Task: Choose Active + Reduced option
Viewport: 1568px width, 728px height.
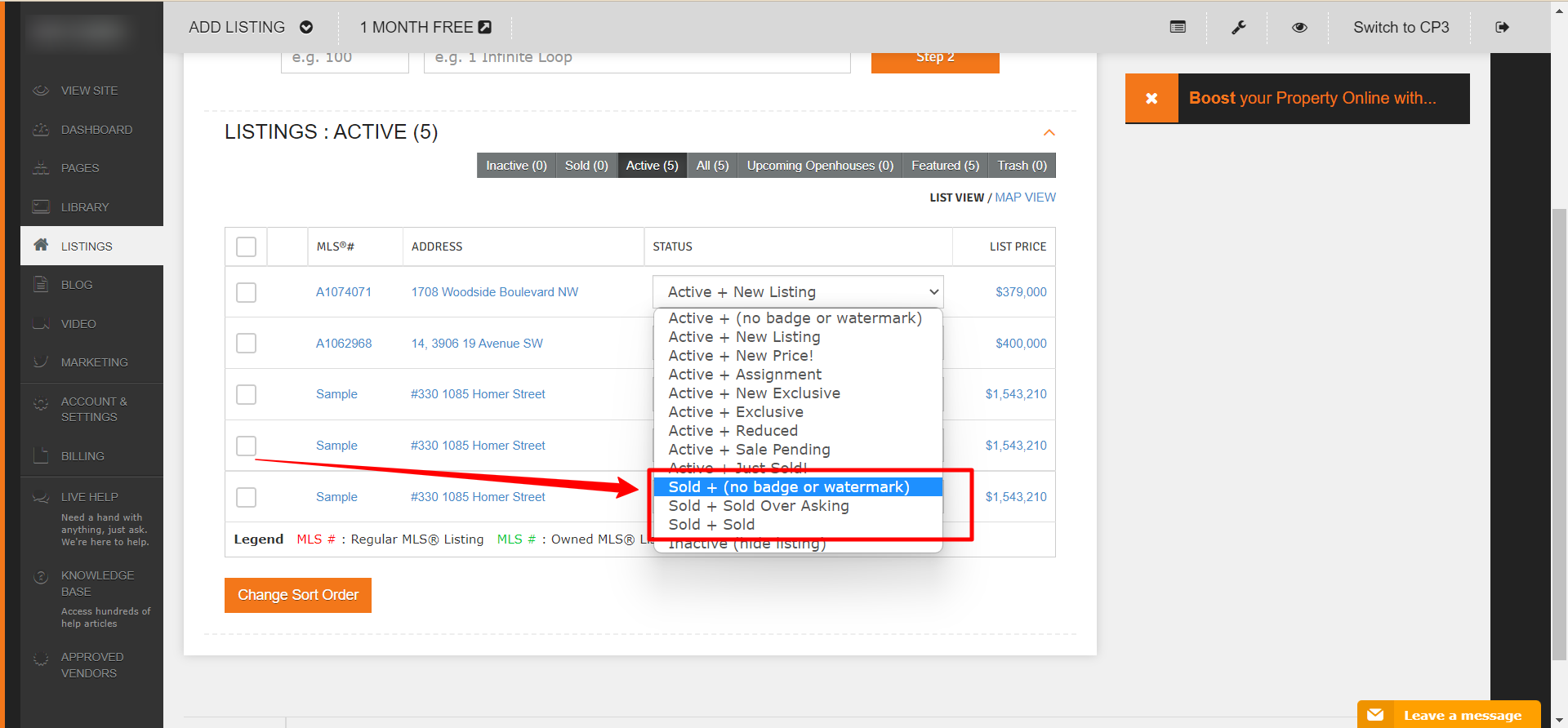Action: coord(798,431)
